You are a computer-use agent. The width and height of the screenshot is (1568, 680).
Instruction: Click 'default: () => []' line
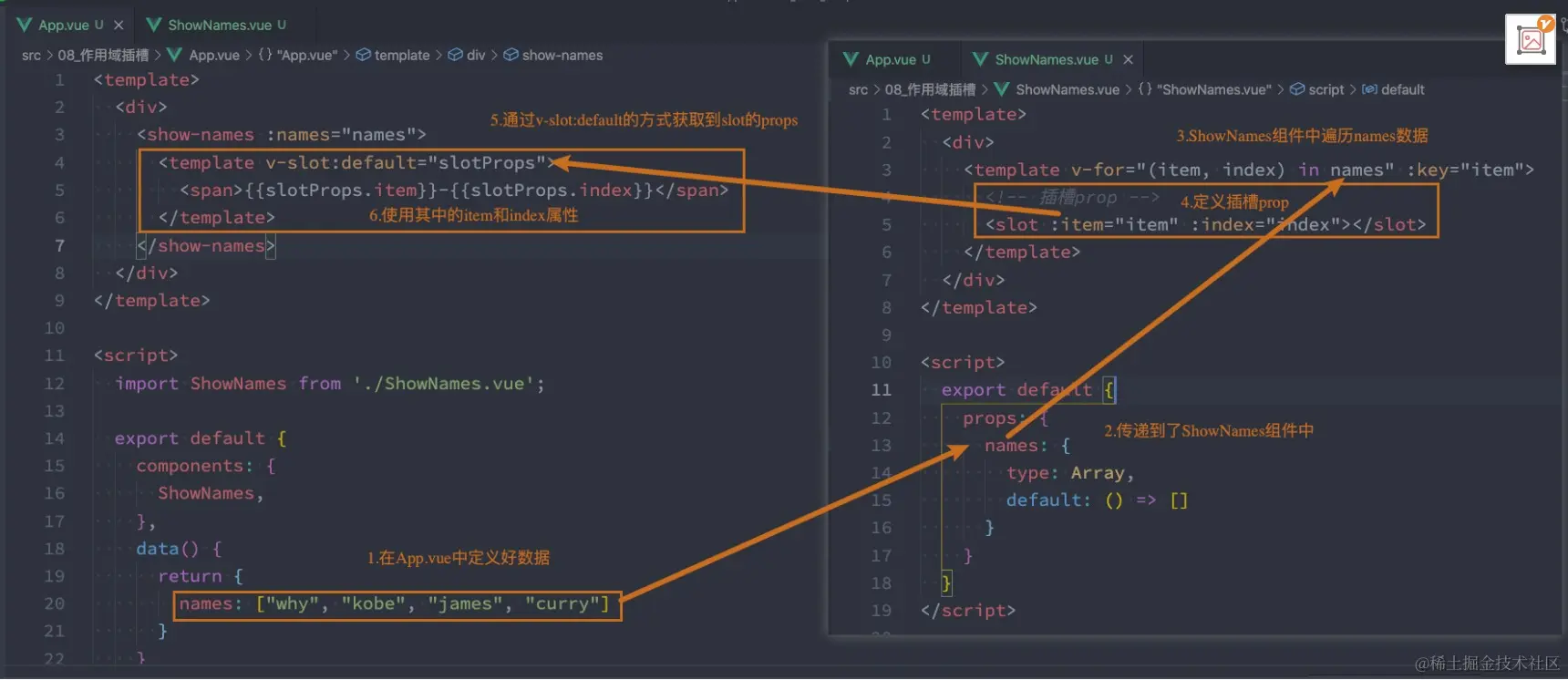click(1097, 500)
